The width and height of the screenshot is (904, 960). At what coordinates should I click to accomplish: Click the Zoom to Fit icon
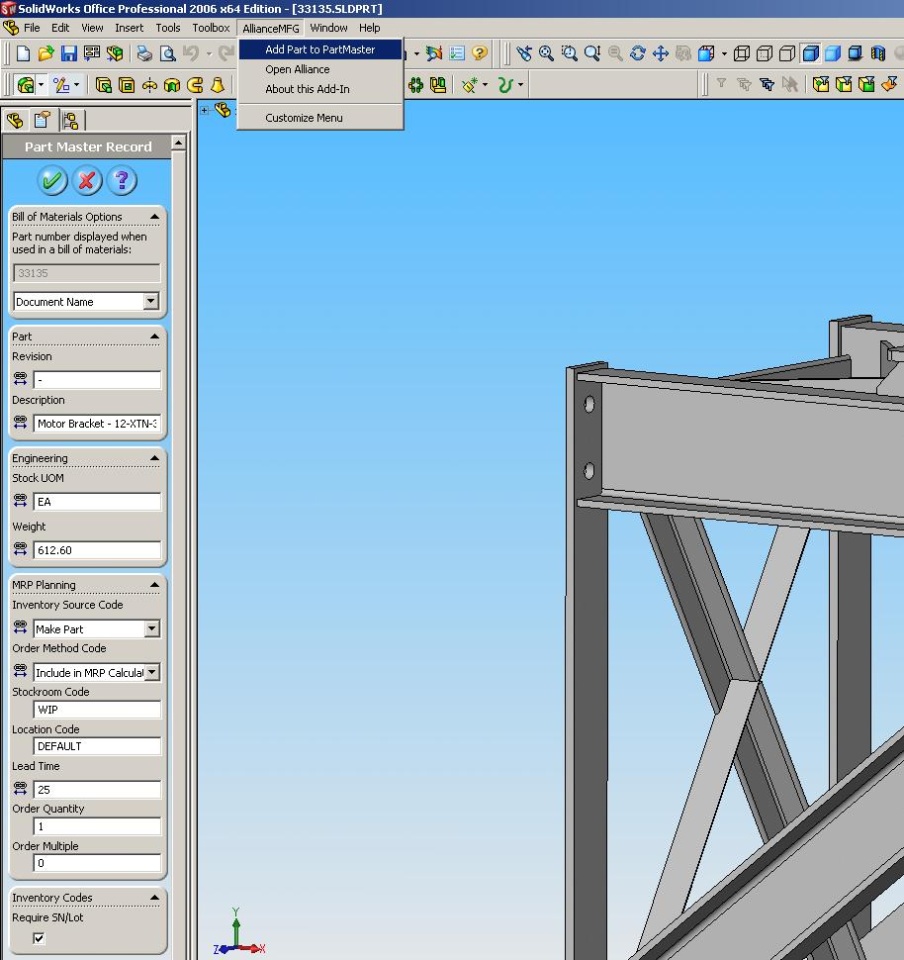coord(547,53)
